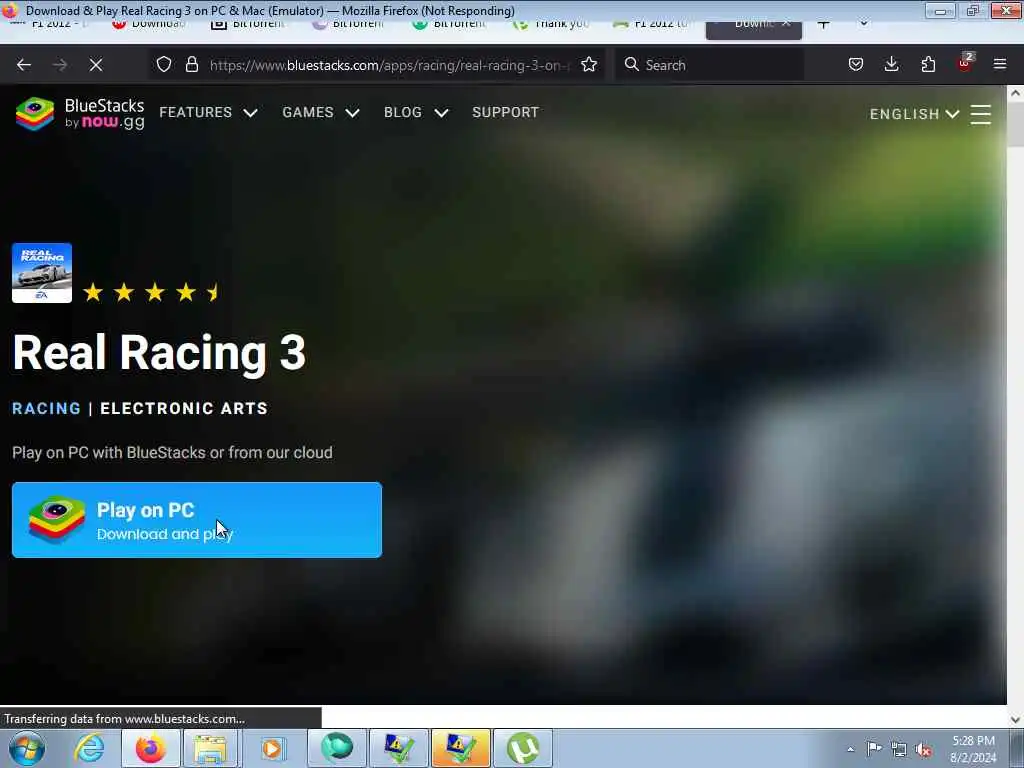This screenshot has height=768, width=1024.
Task: Switch to Firefox on the taskbar
Action: [150, 748]
